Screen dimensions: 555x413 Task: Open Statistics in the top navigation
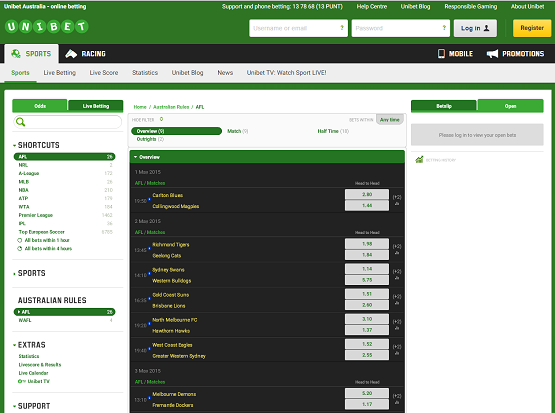145,73
